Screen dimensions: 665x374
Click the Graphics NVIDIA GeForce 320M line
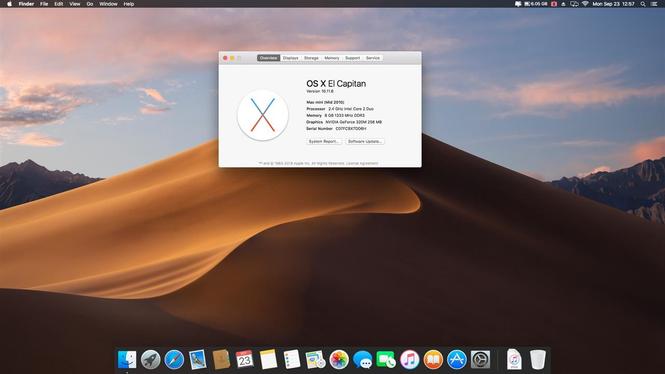point(344,122)
